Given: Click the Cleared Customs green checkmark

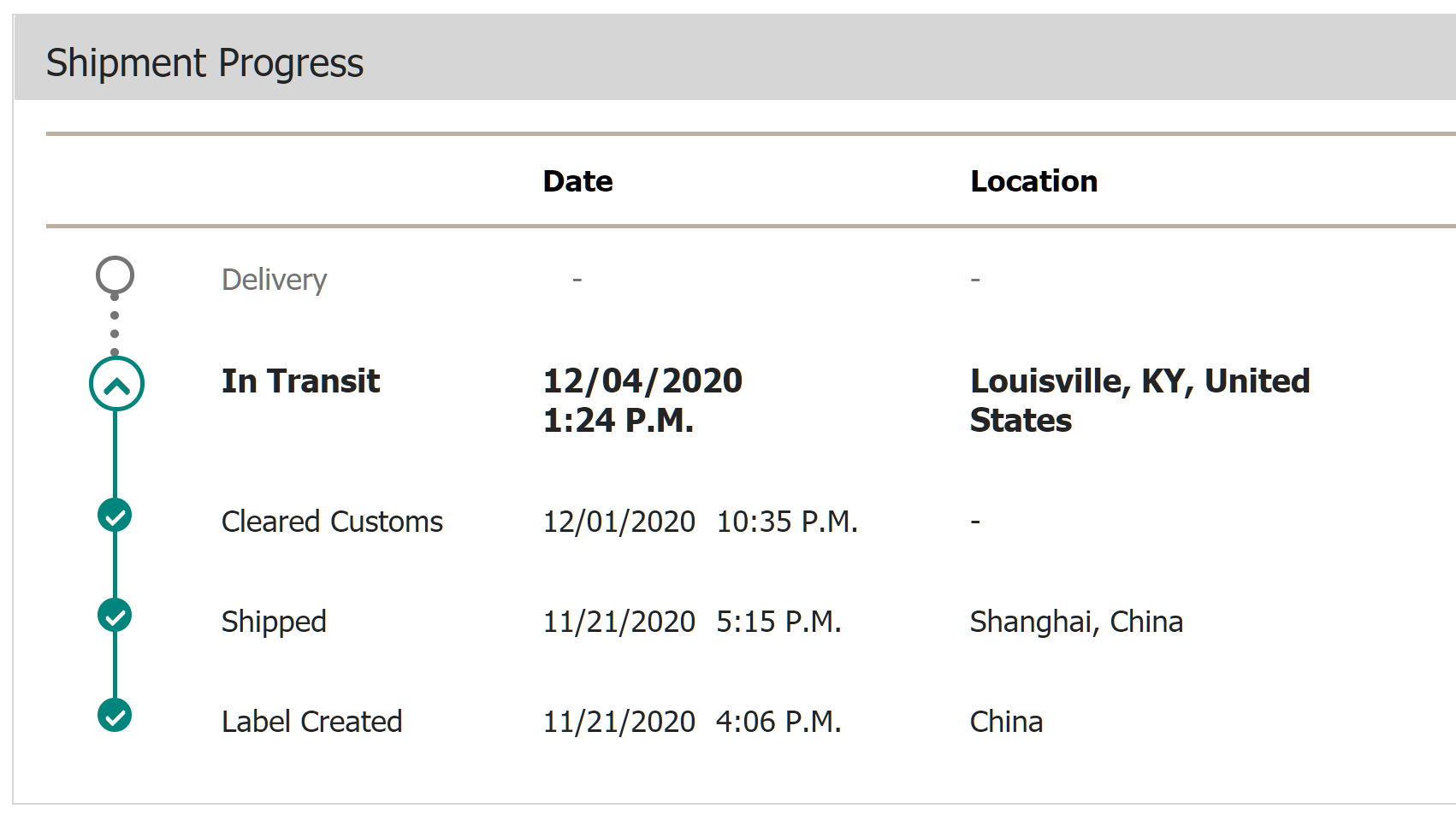Looking at the screenshot, I should pos(115,516).
